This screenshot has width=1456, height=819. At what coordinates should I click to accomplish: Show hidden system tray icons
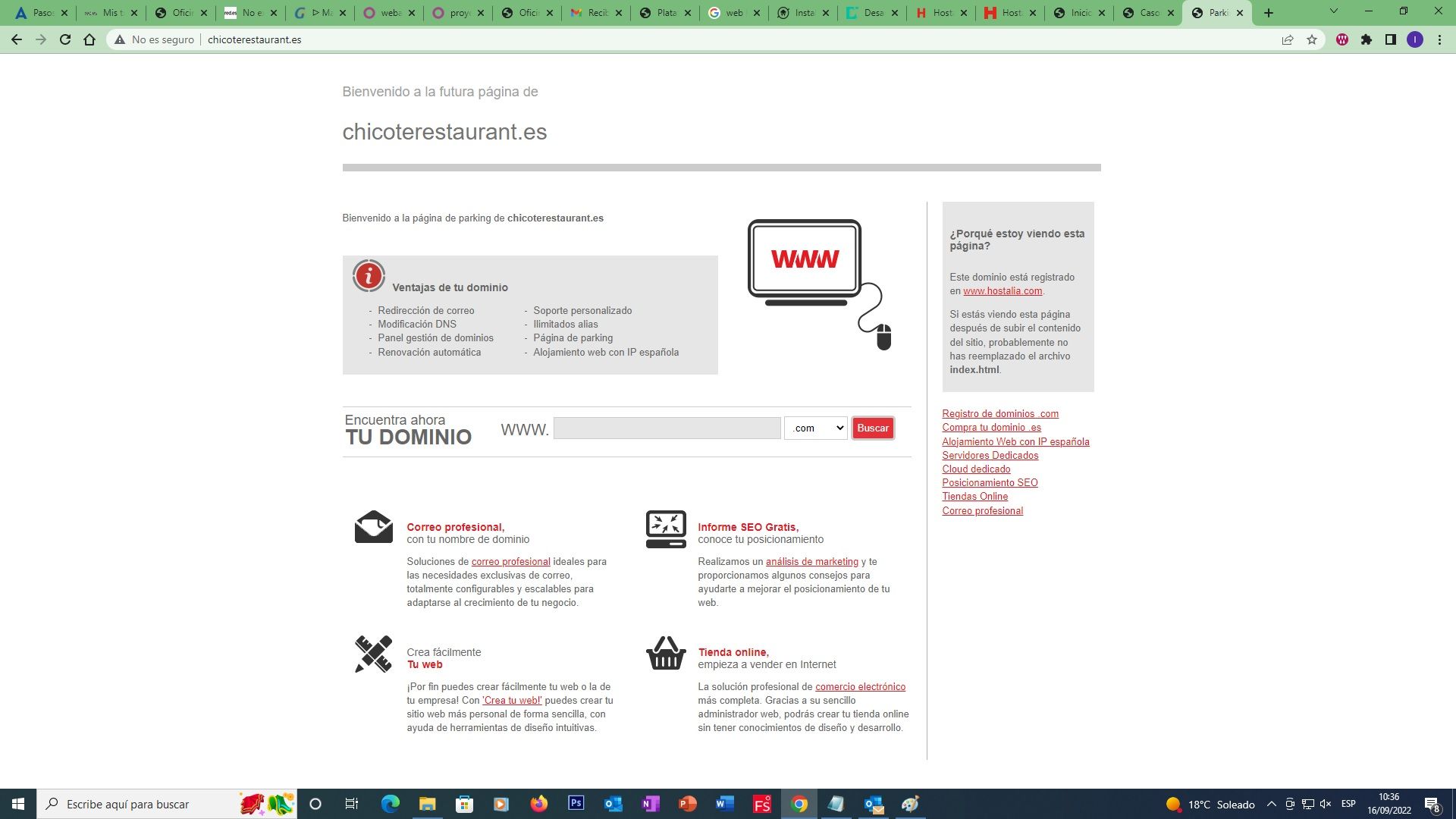point(1272,804)
